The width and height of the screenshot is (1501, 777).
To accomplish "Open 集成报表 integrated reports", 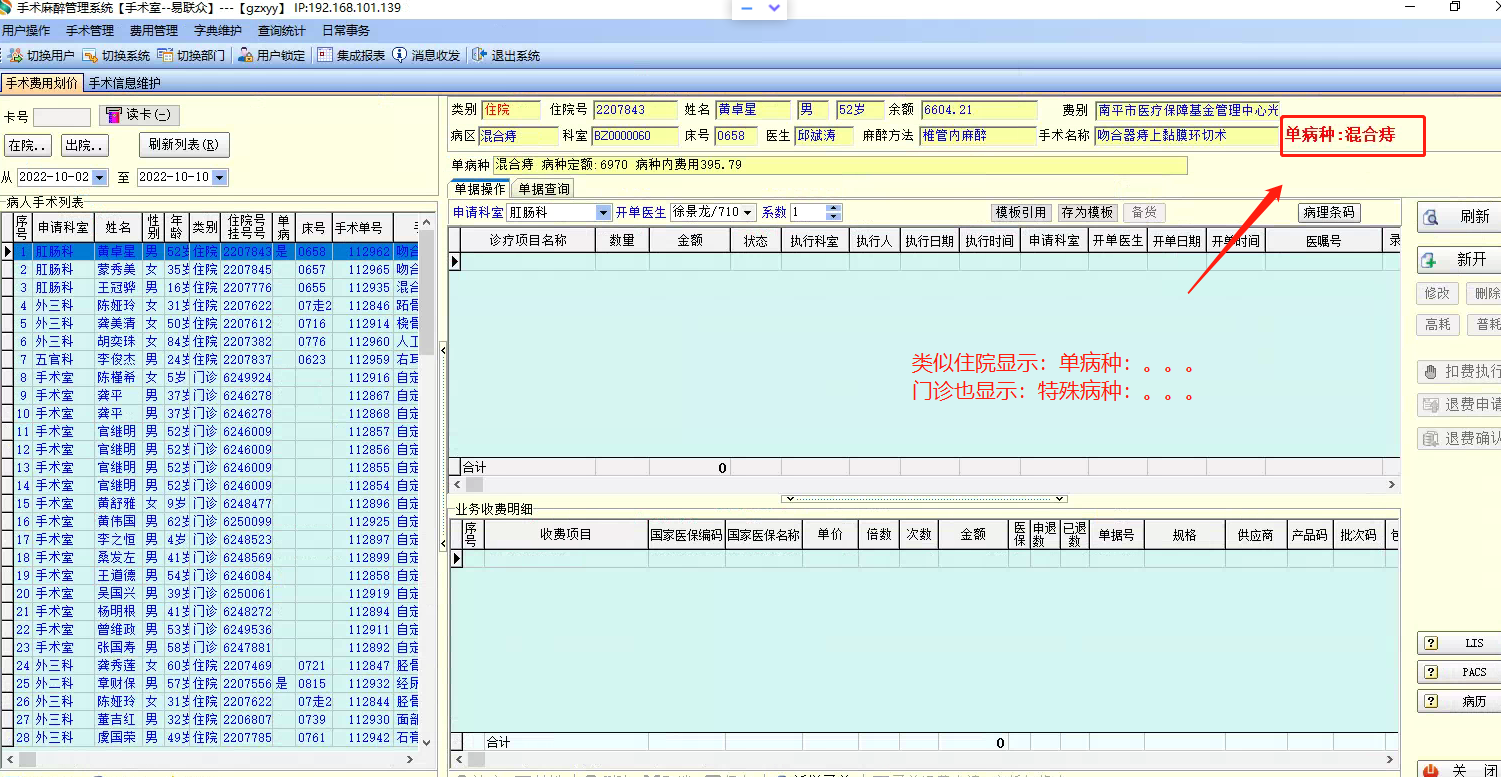I will 351,56.
